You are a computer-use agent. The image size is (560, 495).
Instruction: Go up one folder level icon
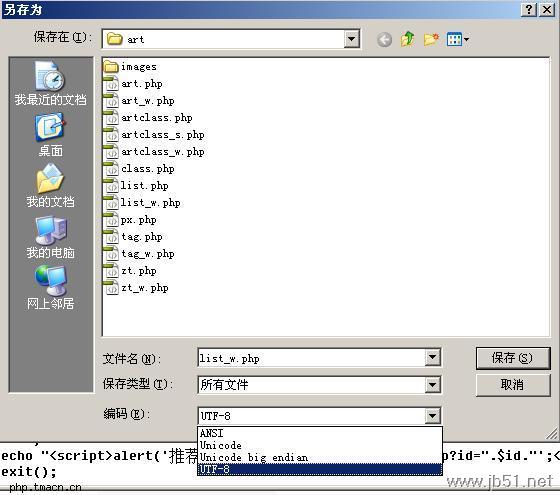pos(408,39)
